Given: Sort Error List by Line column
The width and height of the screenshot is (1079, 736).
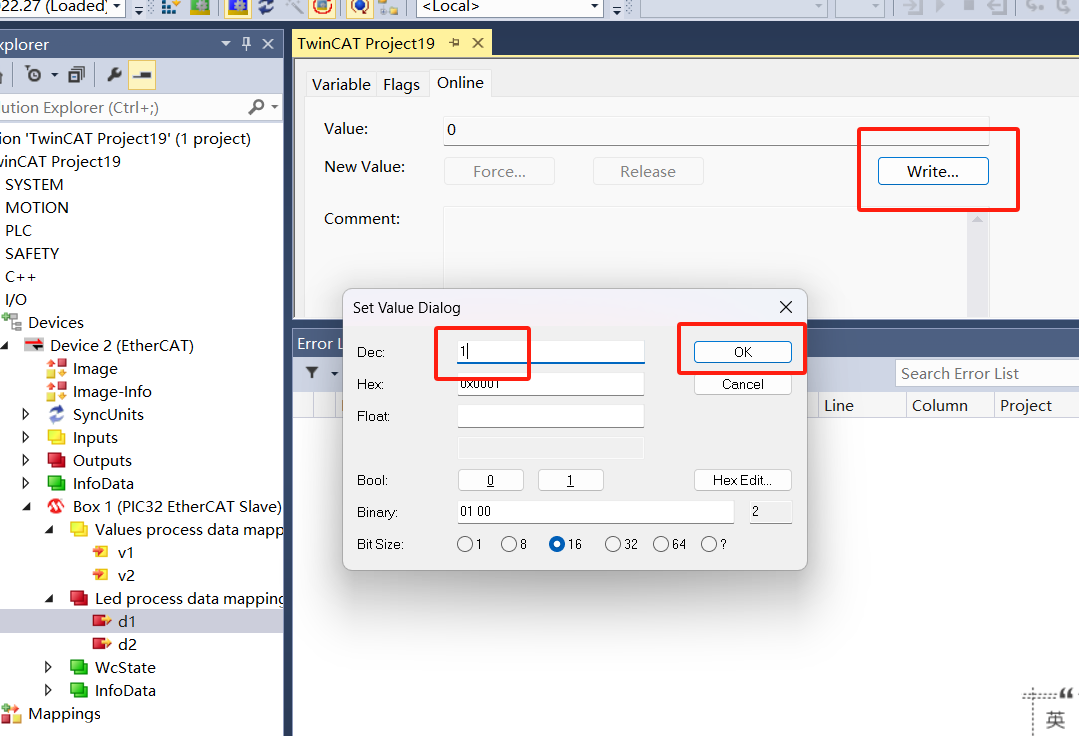Looking at the screenshot, I should click(x=839, y=406).
